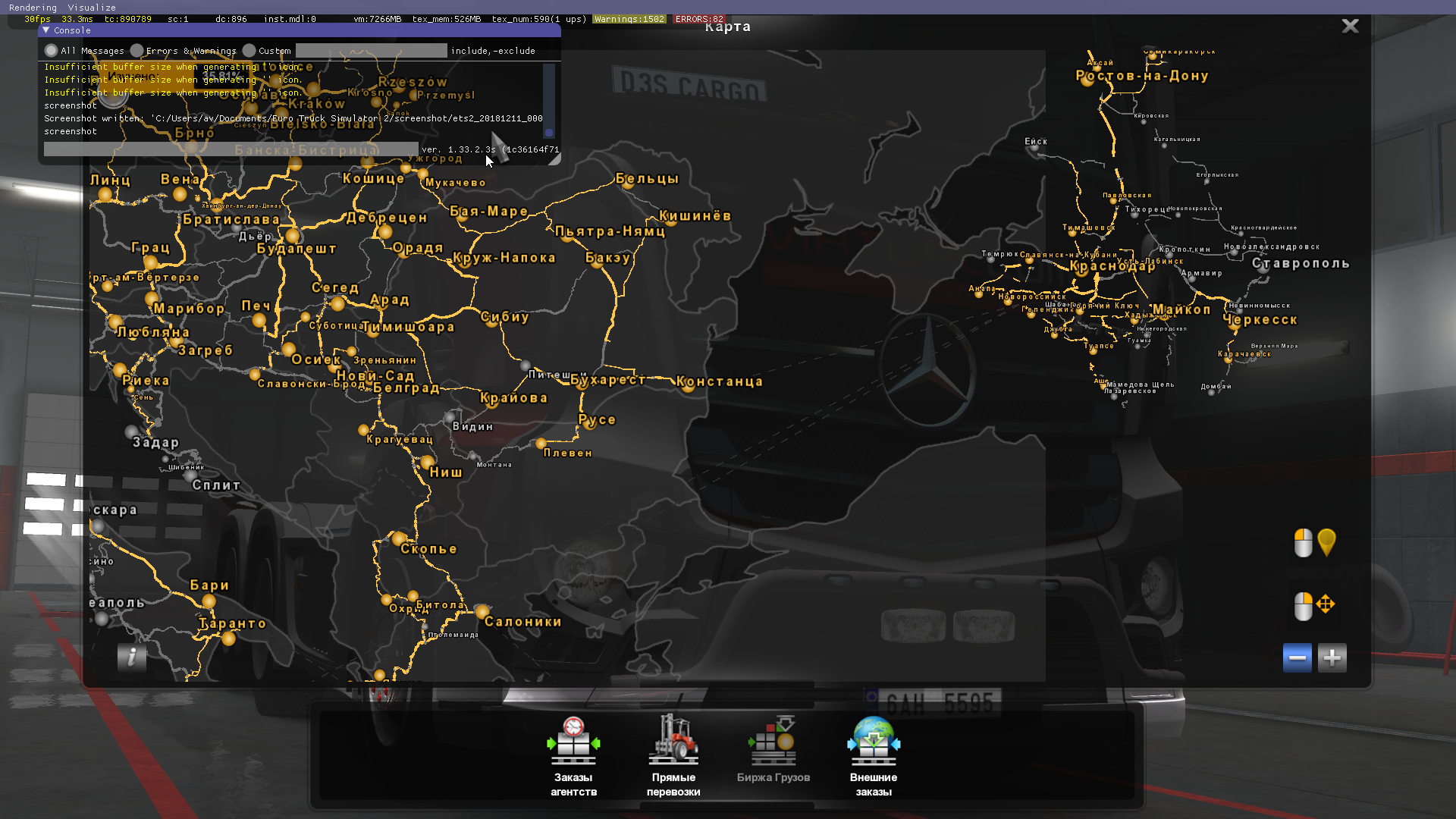Click Белград city label

coord(406,388)
